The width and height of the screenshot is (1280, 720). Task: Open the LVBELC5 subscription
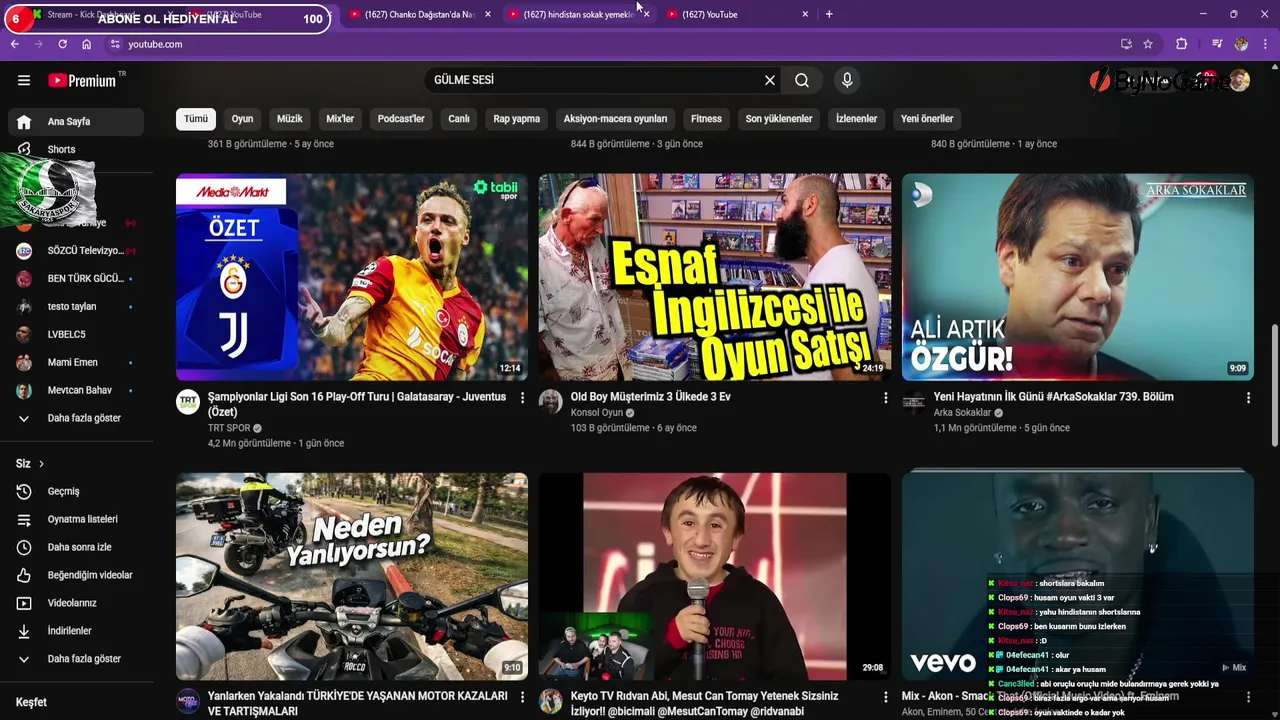point(77,335)
